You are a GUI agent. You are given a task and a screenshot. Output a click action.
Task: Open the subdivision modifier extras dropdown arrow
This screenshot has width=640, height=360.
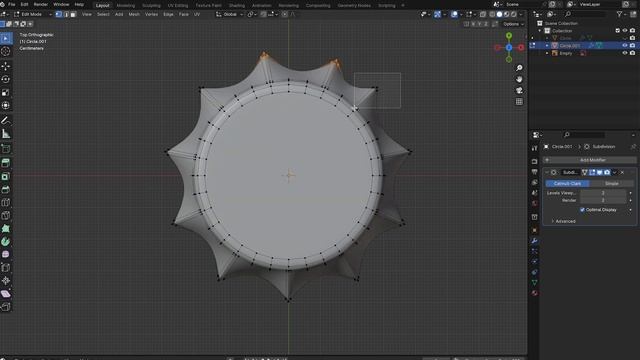tap(615, 172)
